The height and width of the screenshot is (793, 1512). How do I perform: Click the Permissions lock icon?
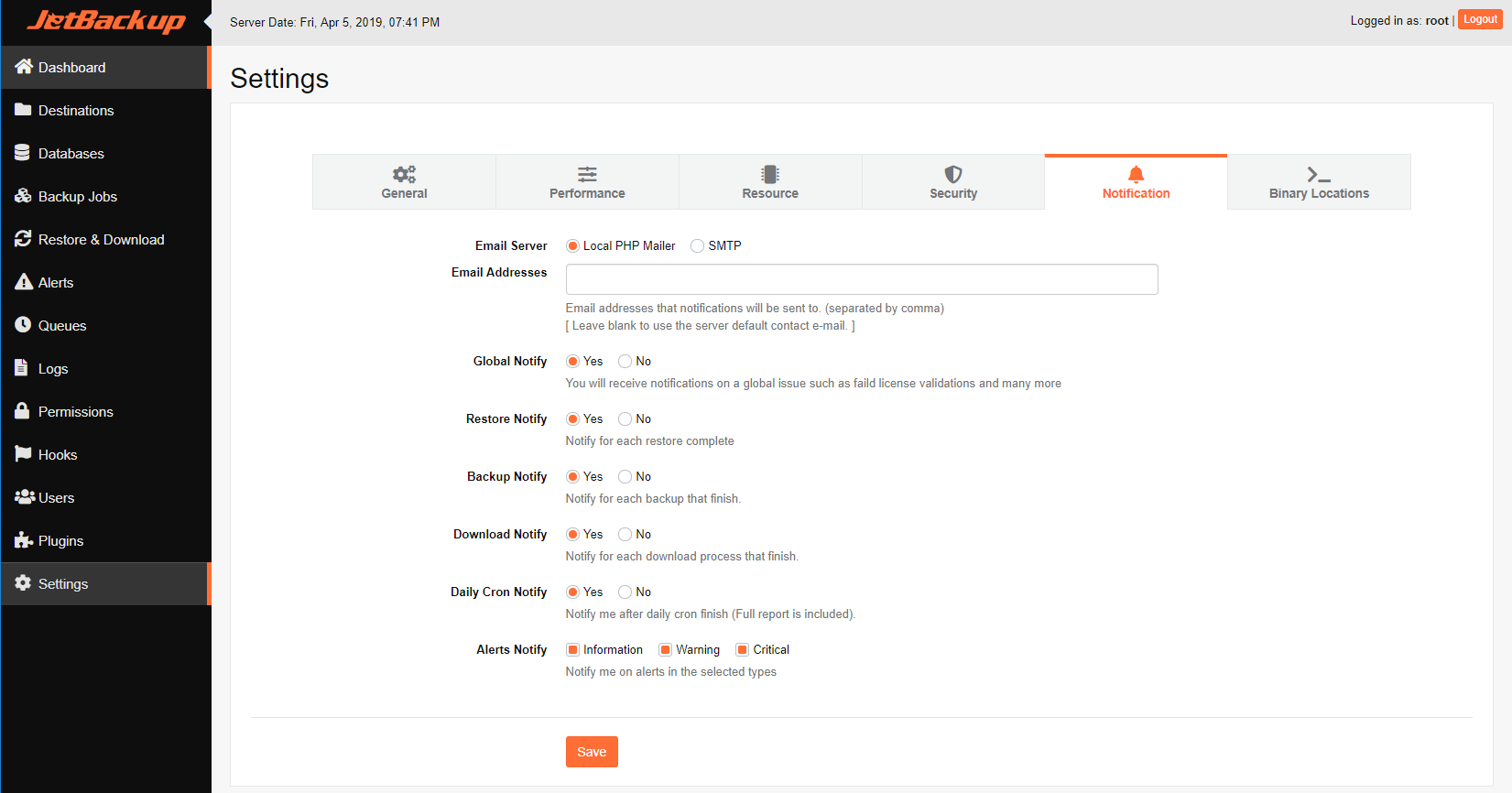(22, 411)
